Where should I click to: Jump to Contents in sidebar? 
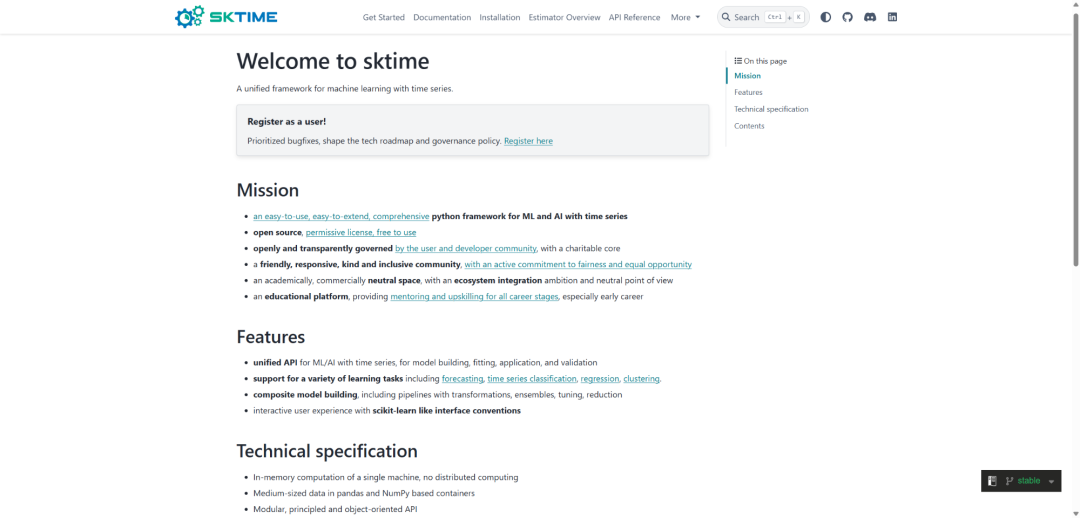click(x=749, y=126)
